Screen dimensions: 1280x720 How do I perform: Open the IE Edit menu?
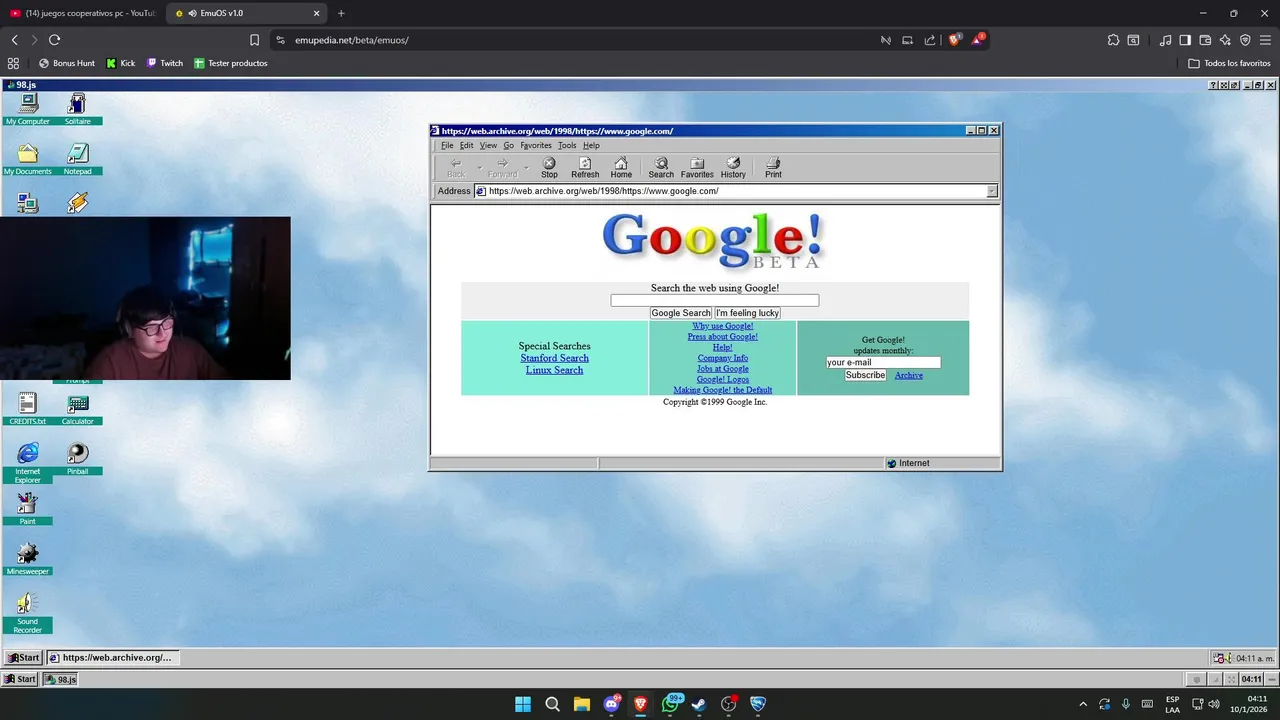pyautogui.click(x=466, y=145)
